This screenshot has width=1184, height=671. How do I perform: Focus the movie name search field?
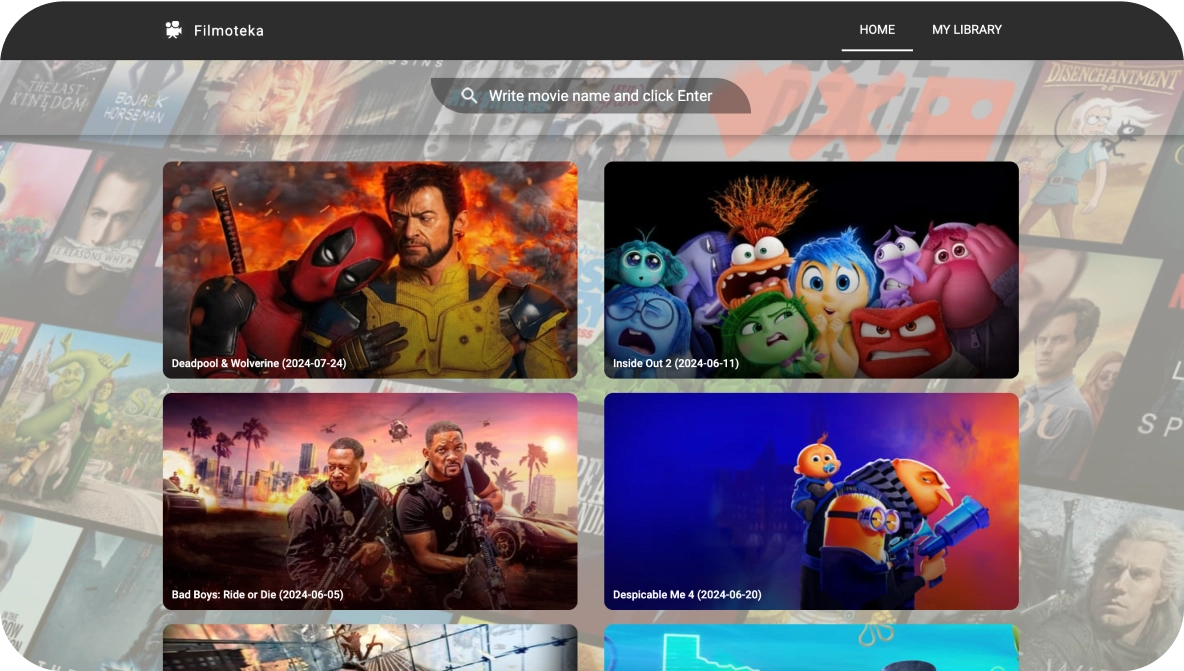[x=590, y=96]
